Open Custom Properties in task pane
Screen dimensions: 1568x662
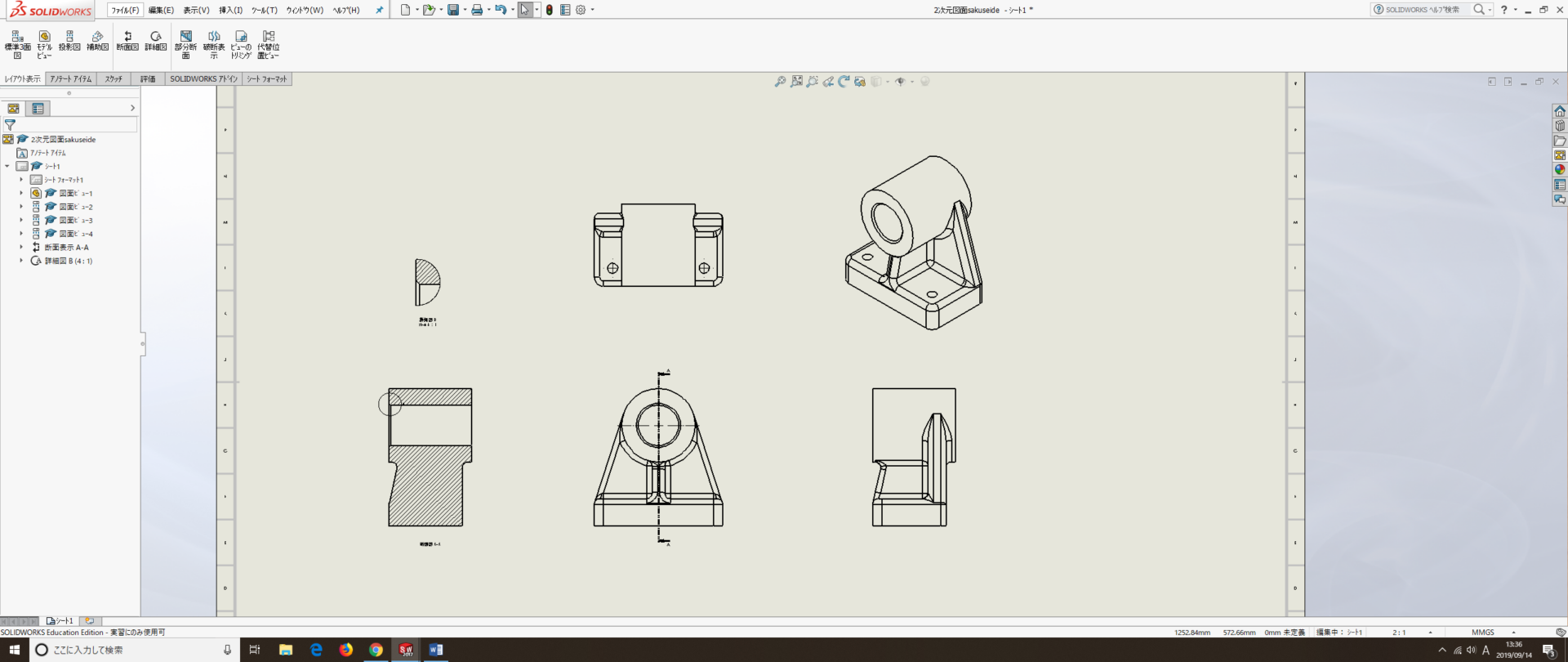pyautogui.click(x=1560, y=185)
